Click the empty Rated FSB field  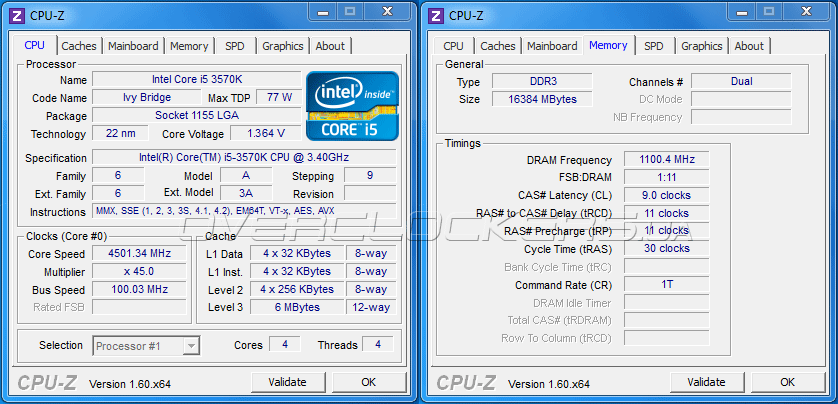139,307
